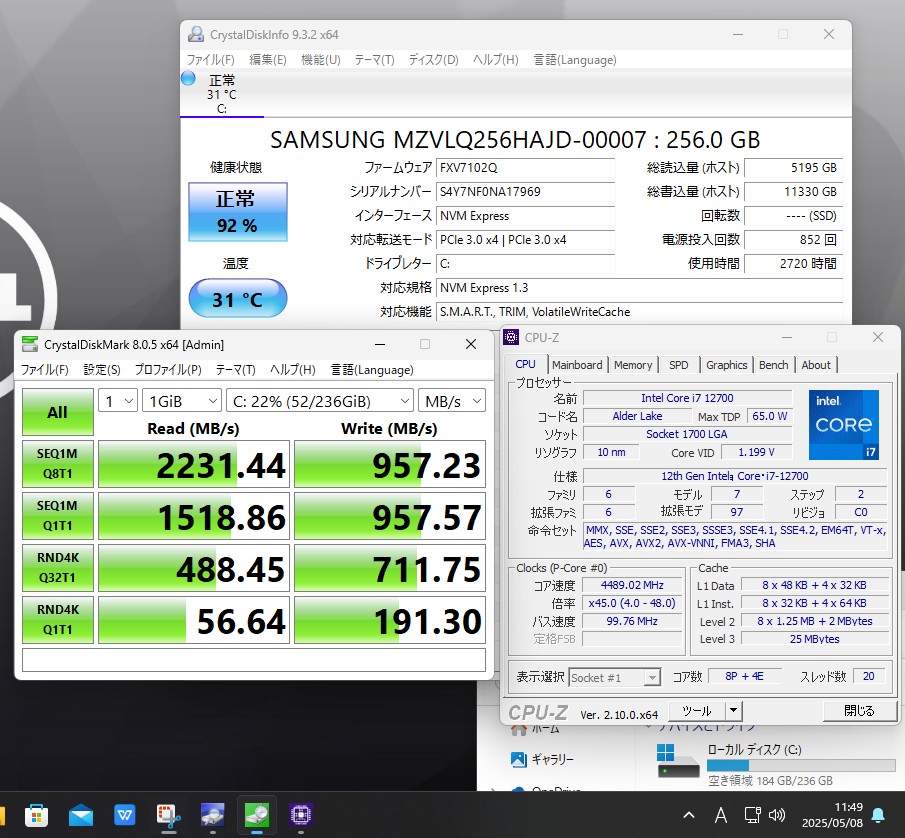905x838 pixels.
Task: Open the Help (ヘルプ) menu in CrystalDiskMark
Action: [293, 369]
